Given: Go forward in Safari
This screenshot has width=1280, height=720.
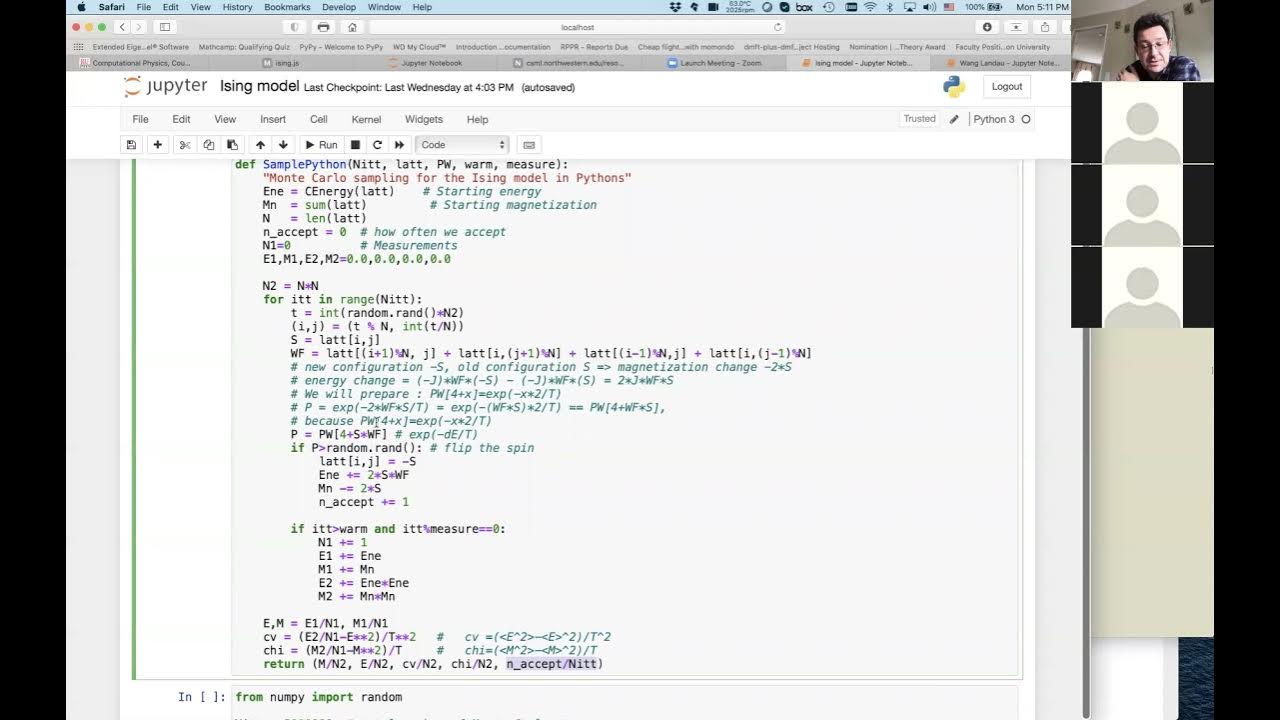Looking at the screenshot, I should [x=140, y=27].
